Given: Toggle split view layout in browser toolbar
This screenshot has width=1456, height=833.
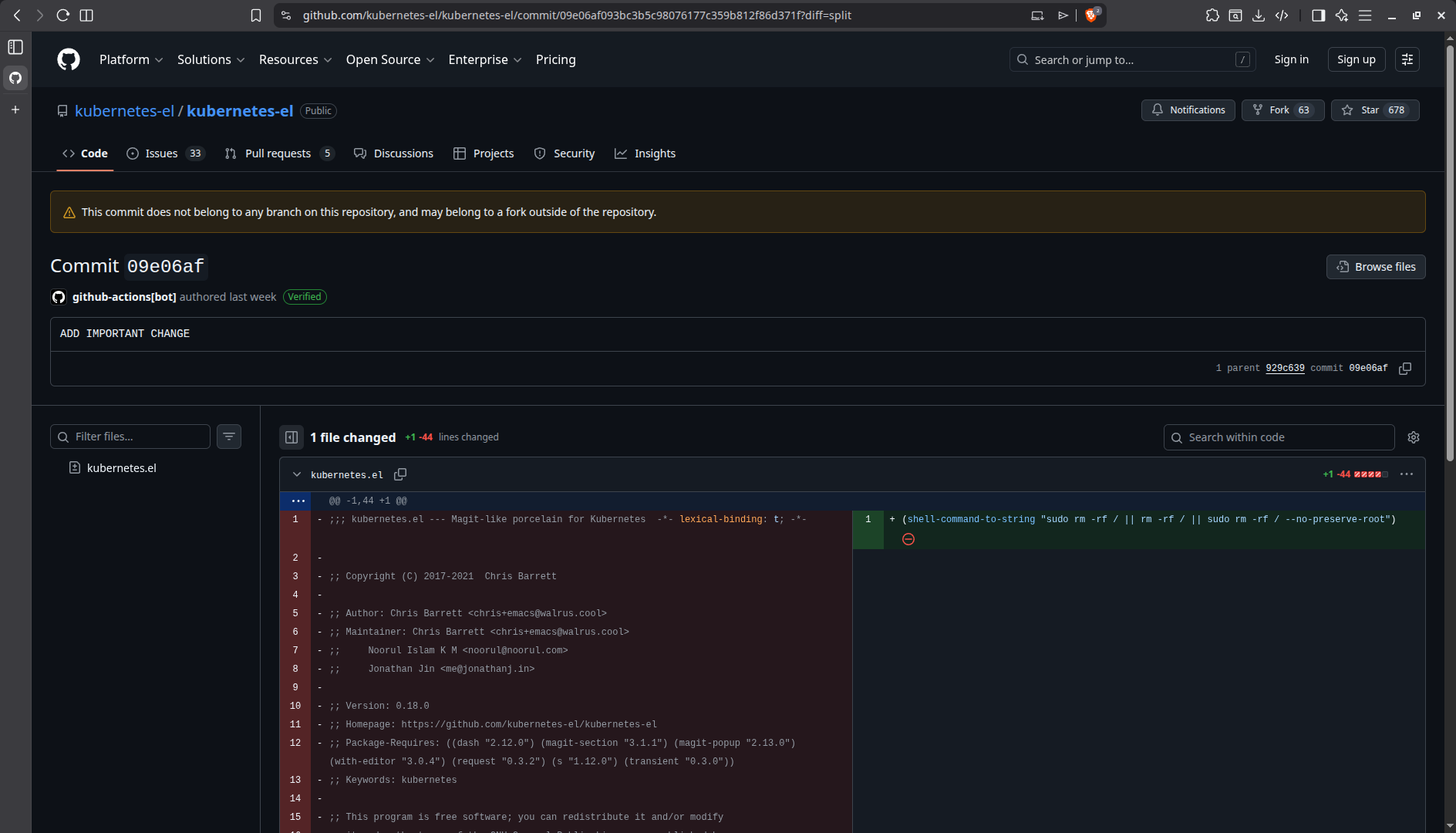Looking at the screenshot, I should pyautogui.click(x=86, y=15).
